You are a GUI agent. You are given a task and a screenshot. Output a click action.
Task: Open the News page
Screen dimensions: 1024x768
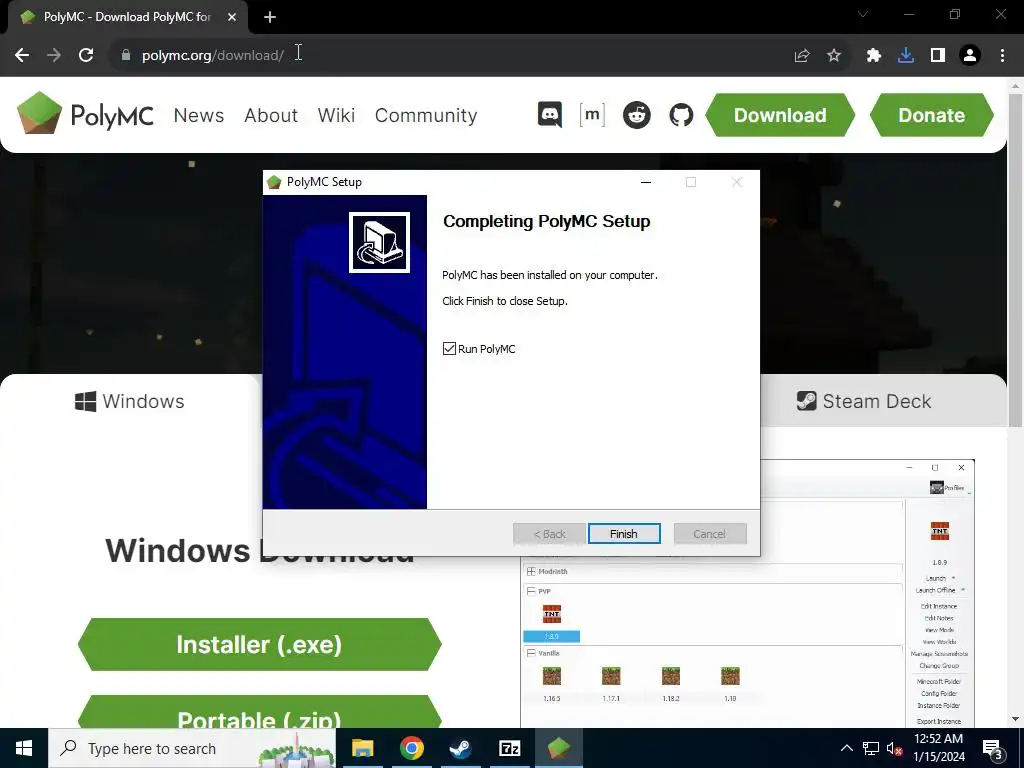coord(199,115)
